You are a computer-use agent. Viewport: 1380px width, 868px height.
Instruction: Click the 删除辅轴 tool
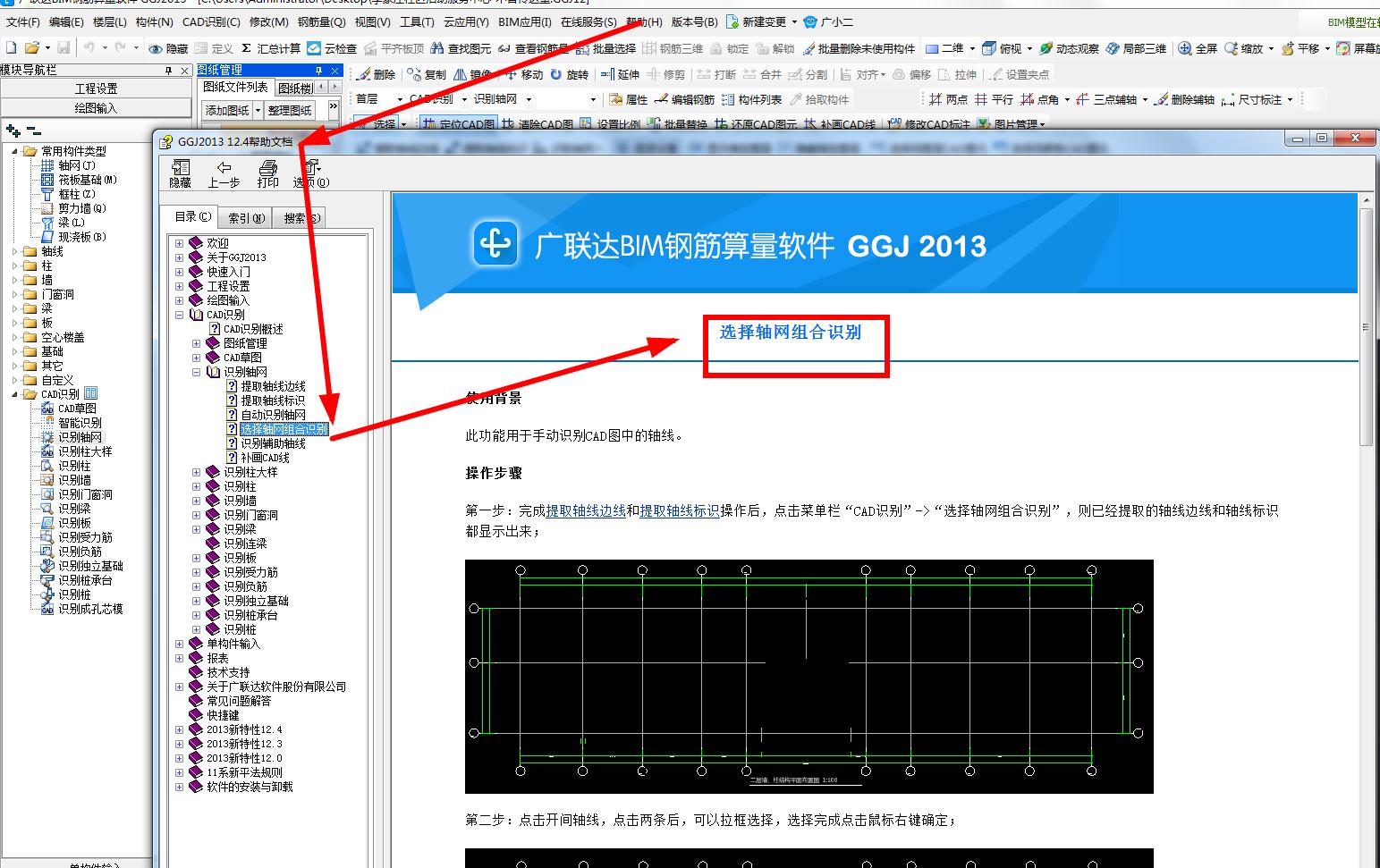[1184, 99]
